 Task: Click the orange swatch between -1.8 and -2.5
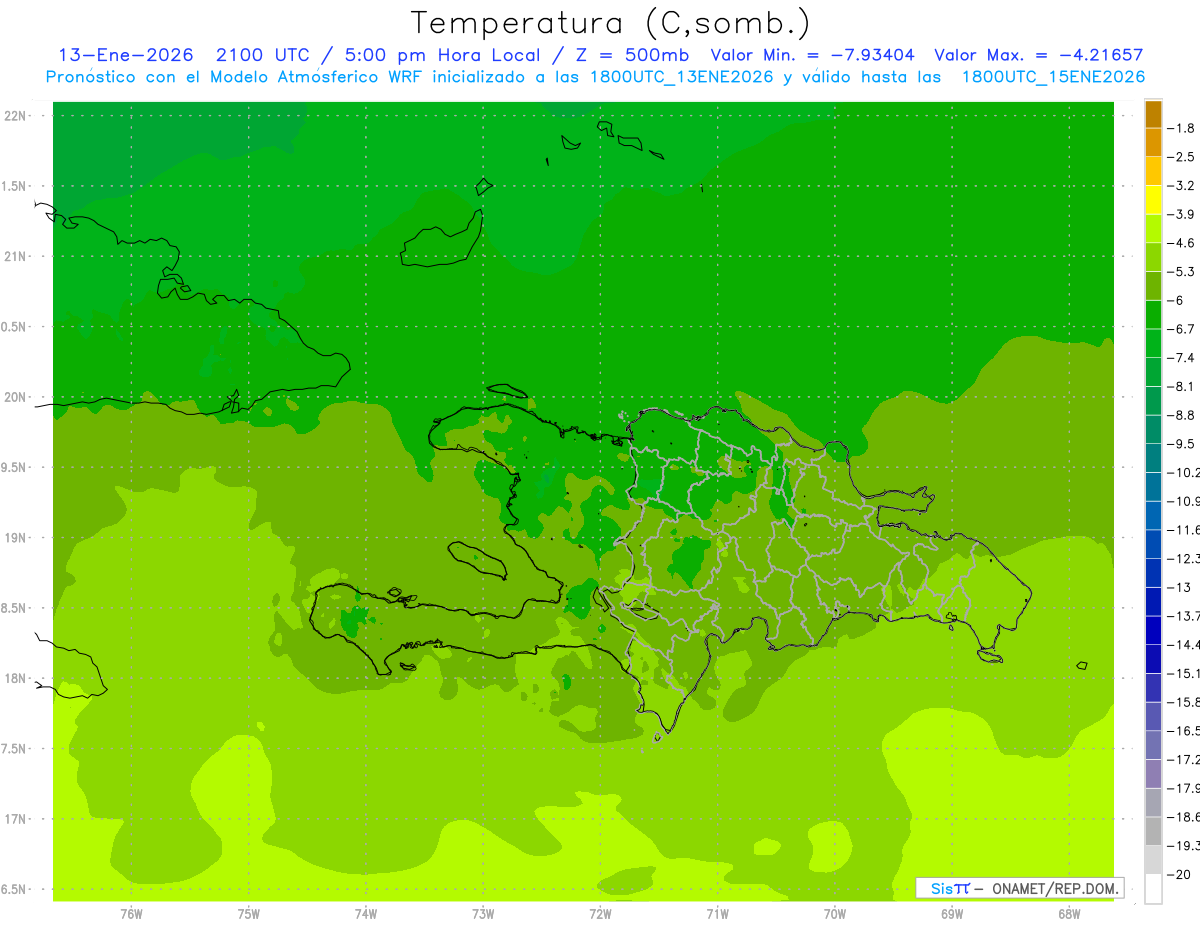tap(1153, 143)
